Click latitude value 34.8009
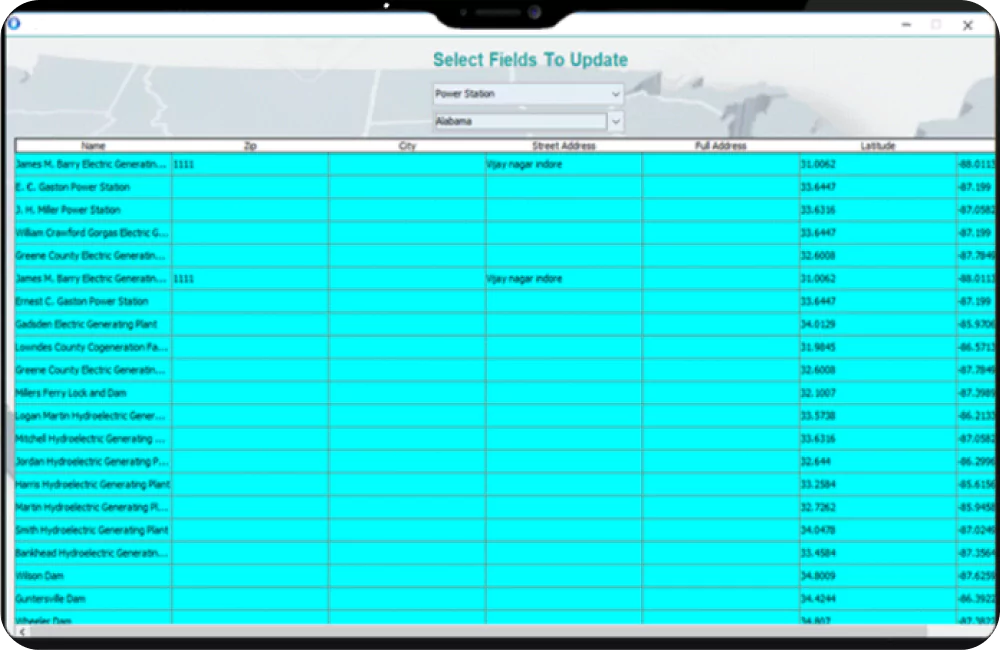 coord(818,576)
